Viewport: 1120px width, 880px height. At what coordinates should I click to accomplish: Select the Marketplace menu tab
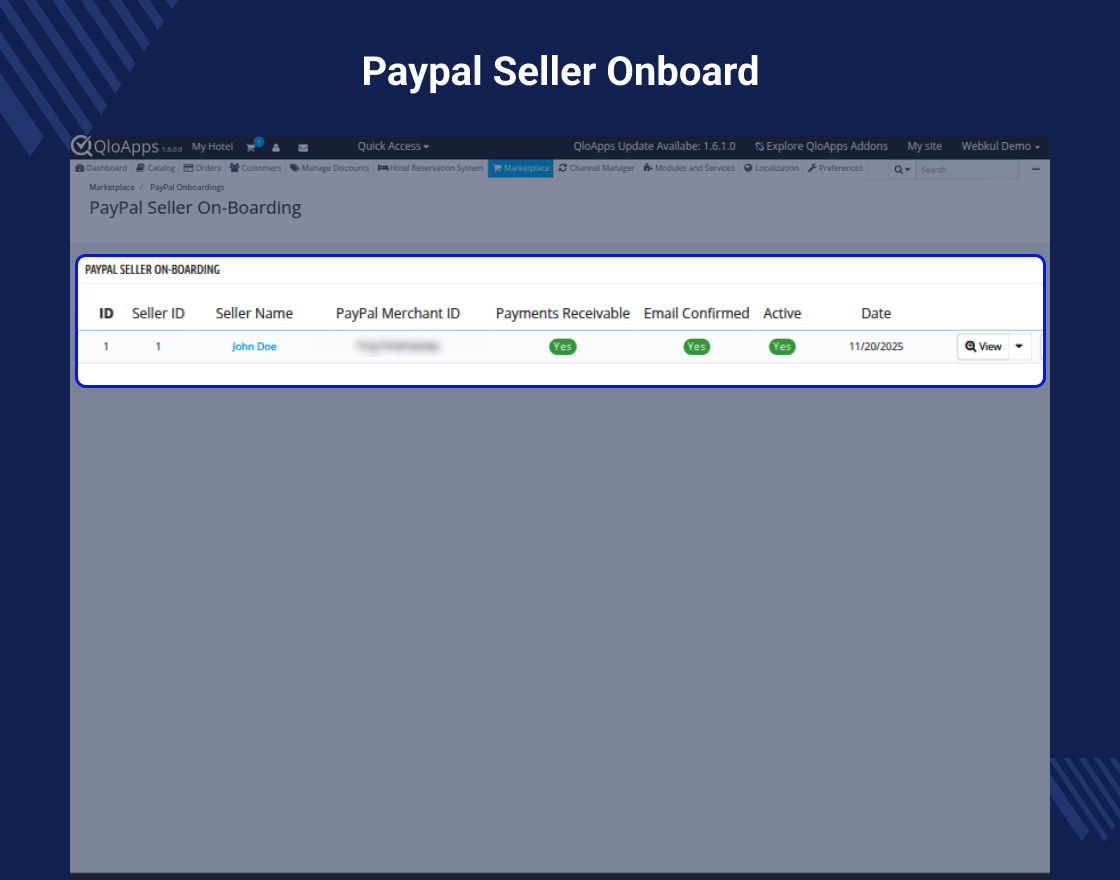521,168
